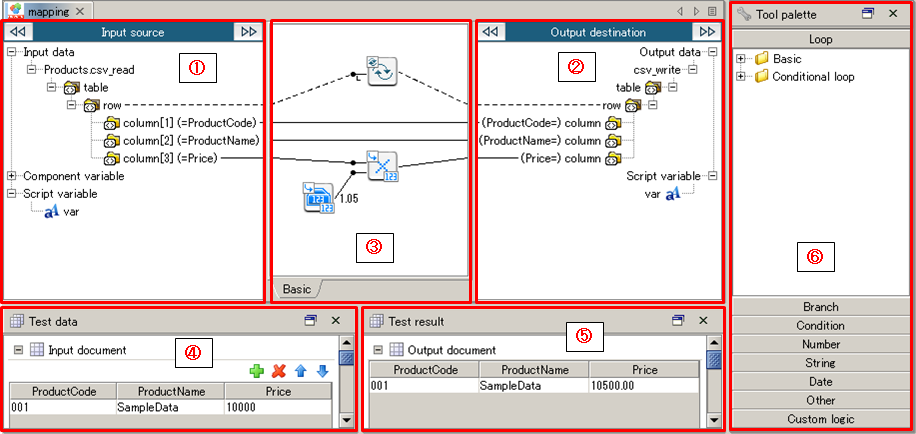Expand the Basic folder in Tool palette
The image size is (916, 434).
coord(741,59)
